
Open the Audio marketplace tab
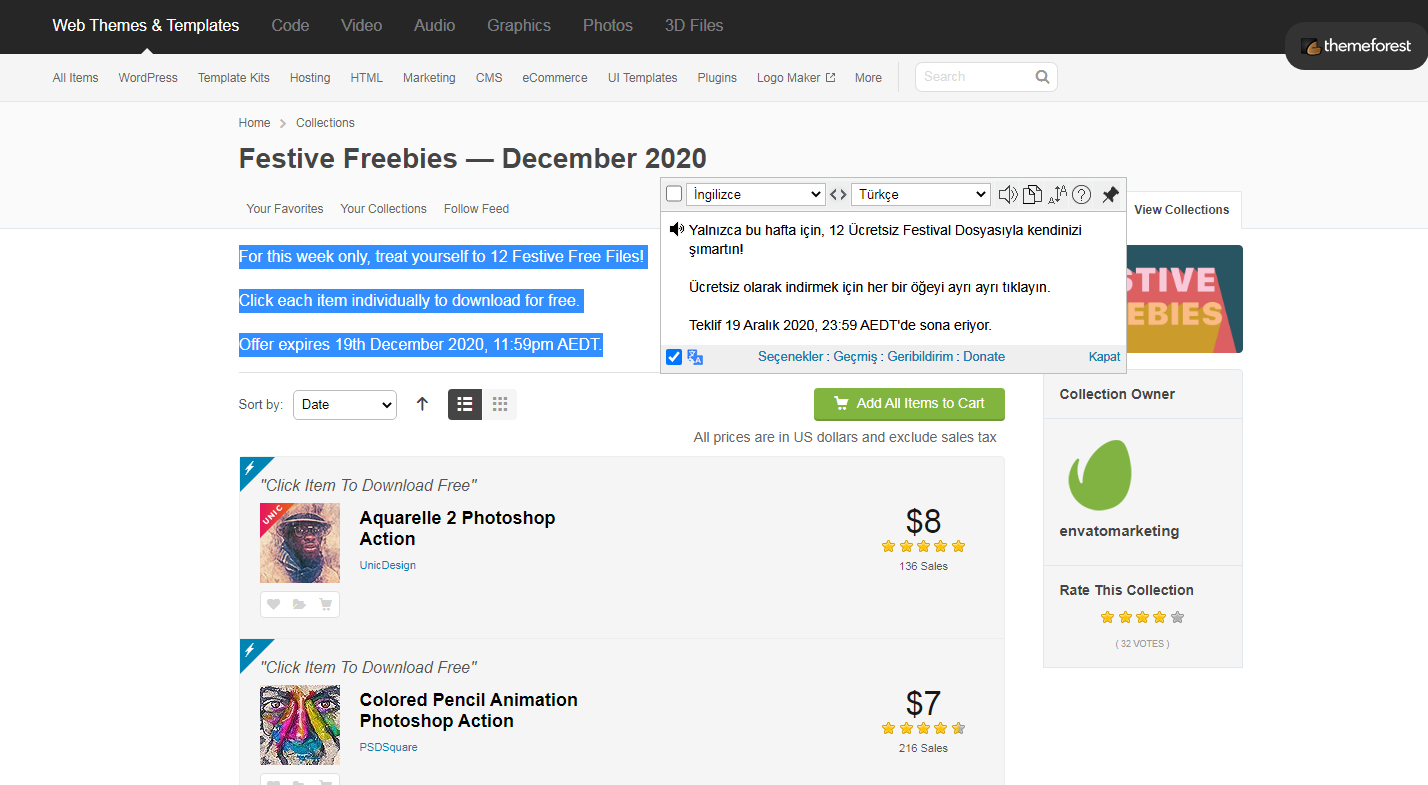tap(434, 25)
